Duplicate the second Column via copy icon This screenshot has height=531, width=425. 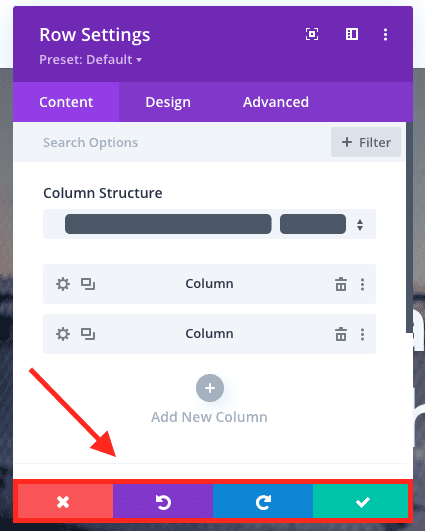[88, 334]
